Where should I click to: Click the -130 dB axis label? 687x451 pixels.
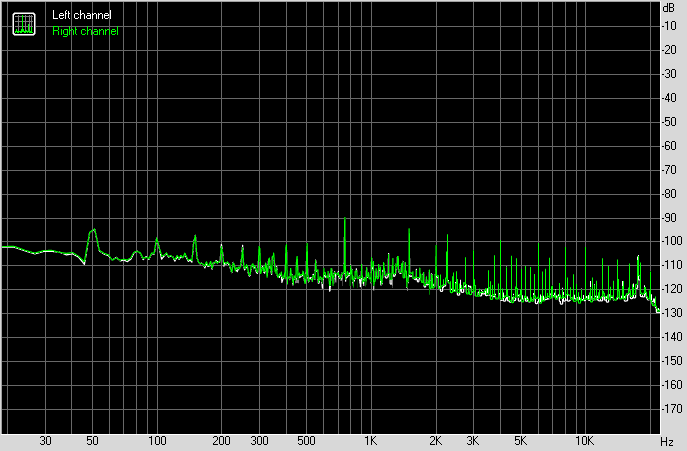pyautogui.click(x=672, y=313)
